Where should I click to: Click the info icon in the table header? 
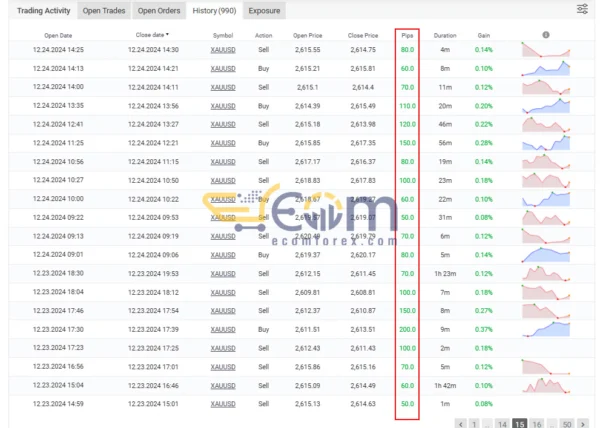point(546,35)
